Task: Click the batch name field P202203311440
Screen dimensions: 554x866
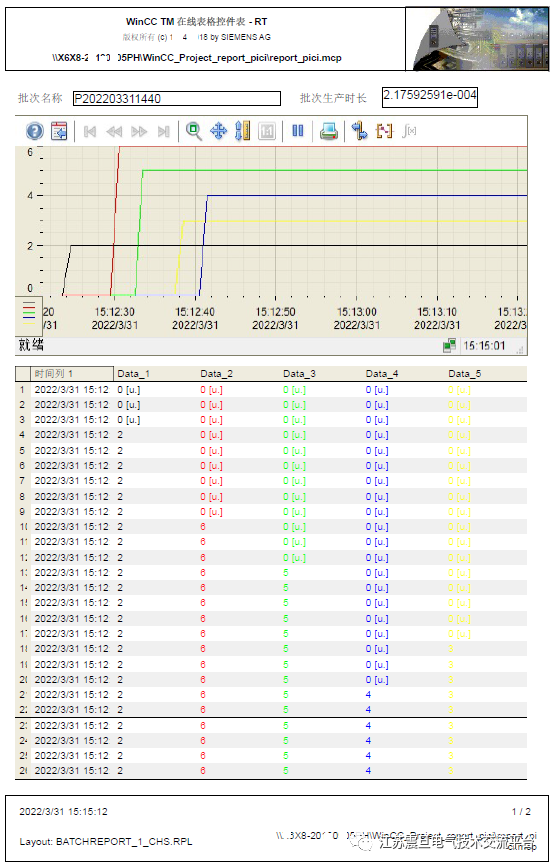Action: click(177, 99)
